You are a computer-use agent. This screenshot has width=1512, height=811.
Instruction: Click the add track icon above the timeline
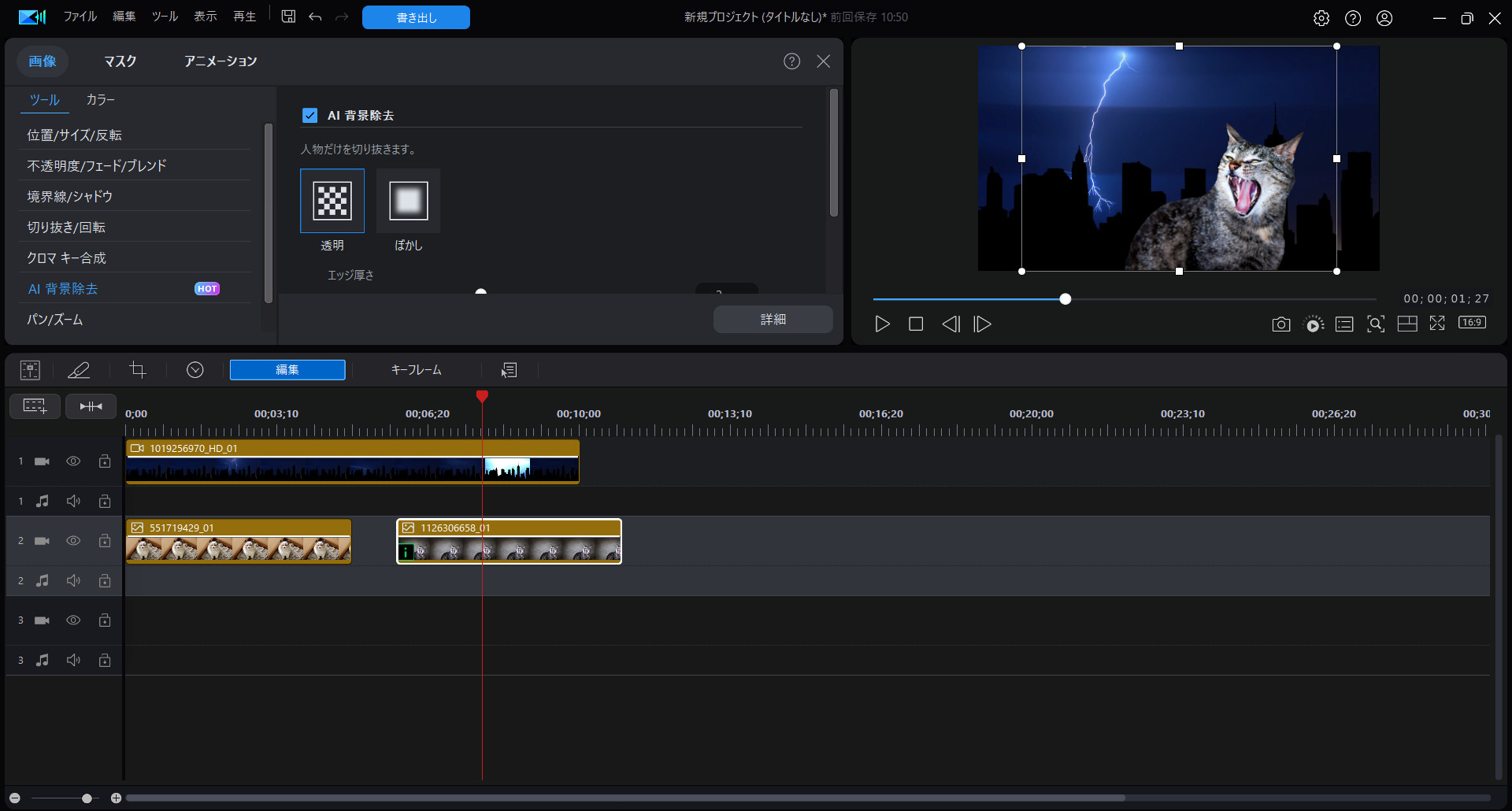35,406
